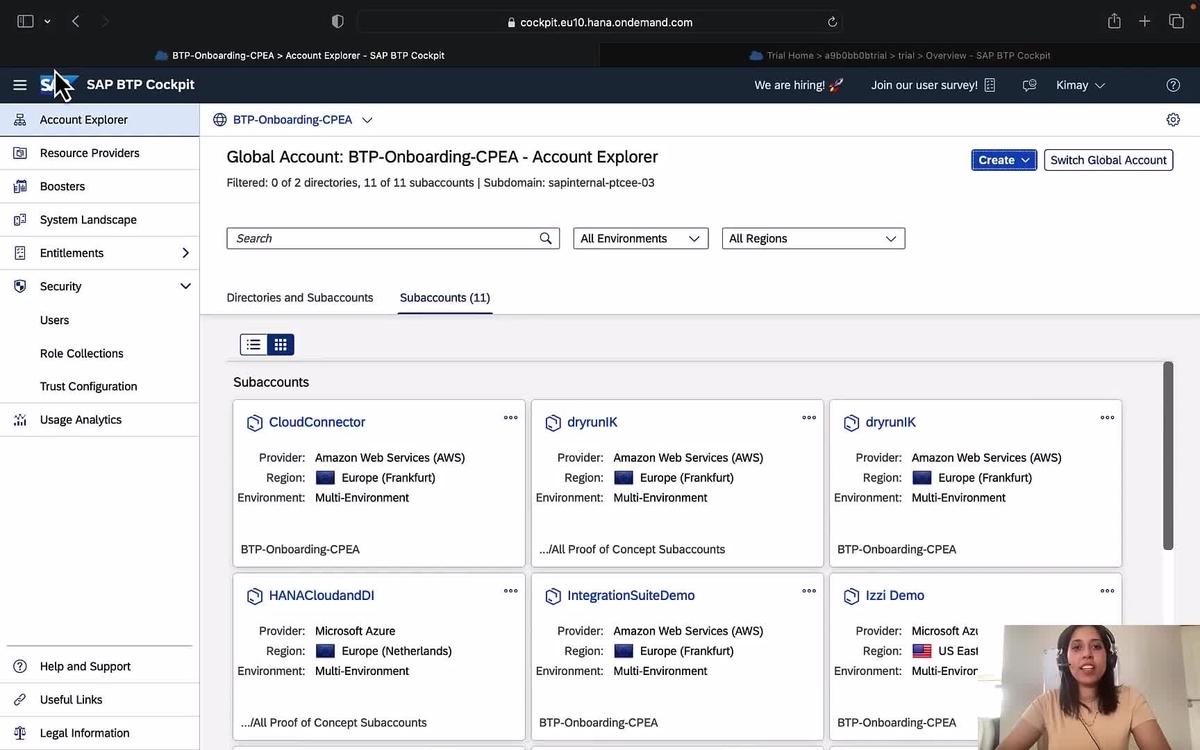Switch to Directories and Subaccounts tab
The image size is (1200, 750).
[300, 297]
